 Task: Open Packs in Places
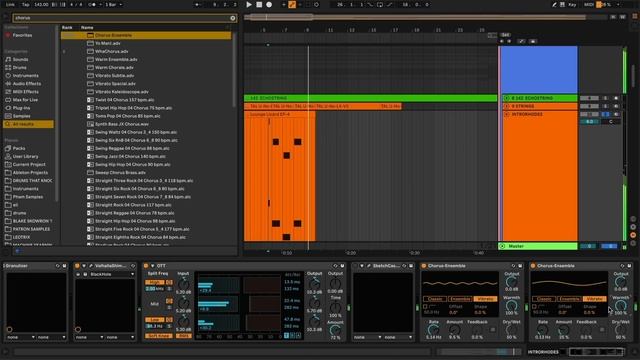19,148
